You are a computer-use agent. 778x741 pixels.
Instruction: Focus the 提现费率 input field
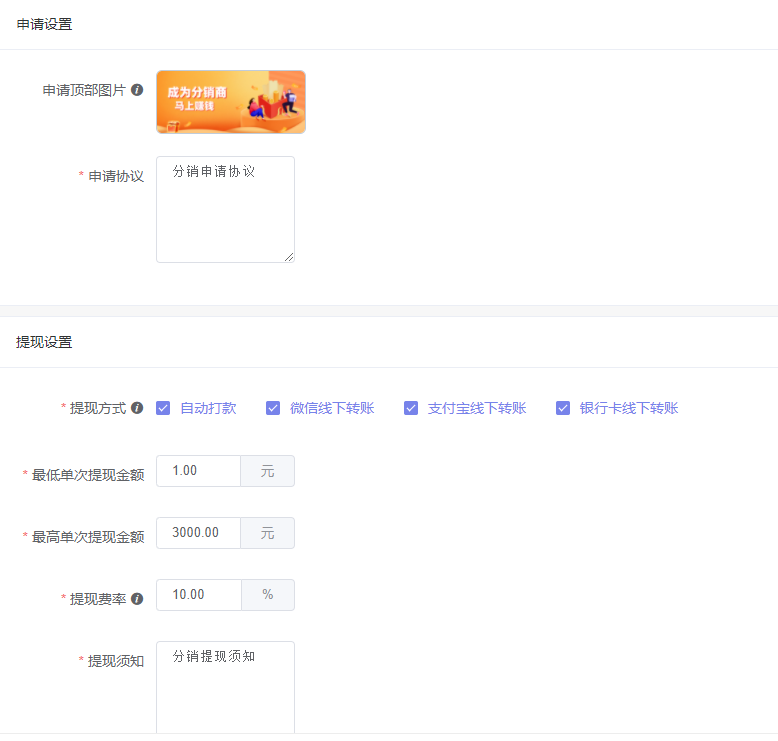199,595
